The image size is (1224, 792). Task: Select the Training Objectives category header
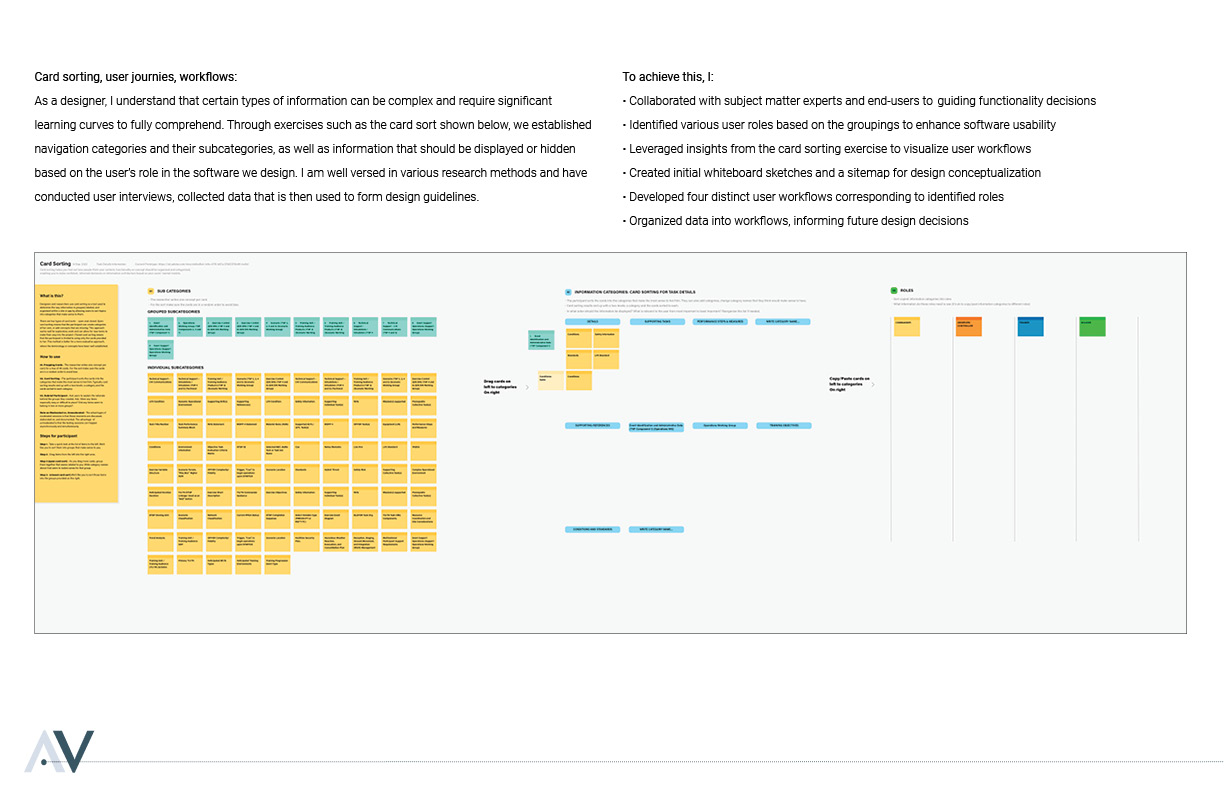[782, 425]
